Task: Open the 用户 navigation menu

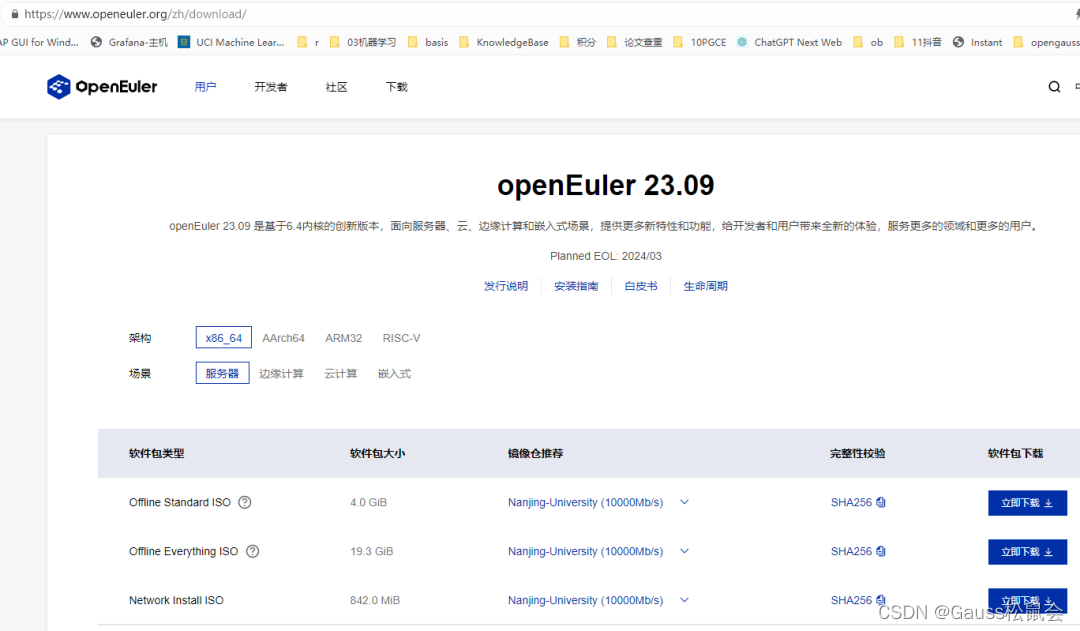Action: tap(205, 87)
